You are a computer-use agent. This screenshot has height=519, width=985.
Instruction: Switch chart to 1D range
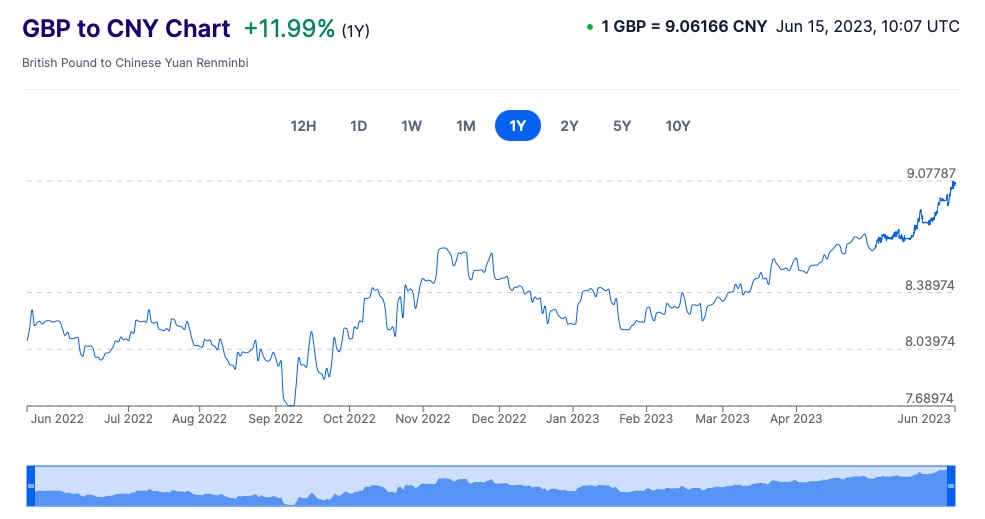pos(358,126)
